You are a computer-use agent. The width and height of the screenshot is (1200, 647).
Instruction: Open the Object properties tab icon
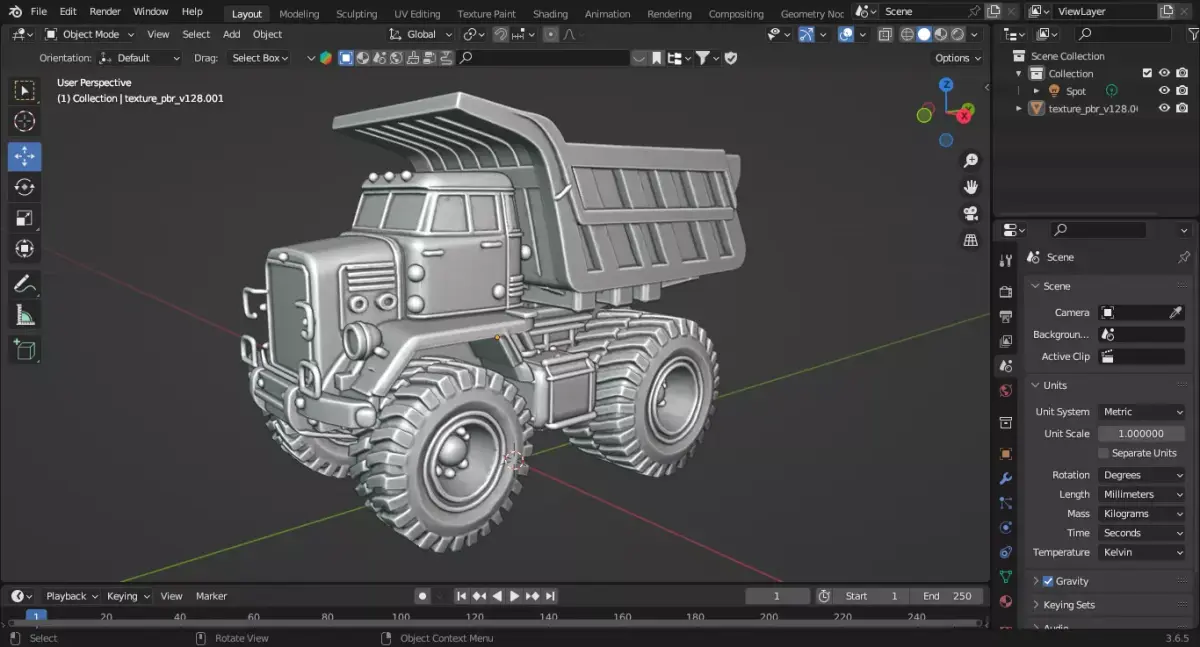pyautogui.click(x=1006, y=454)
